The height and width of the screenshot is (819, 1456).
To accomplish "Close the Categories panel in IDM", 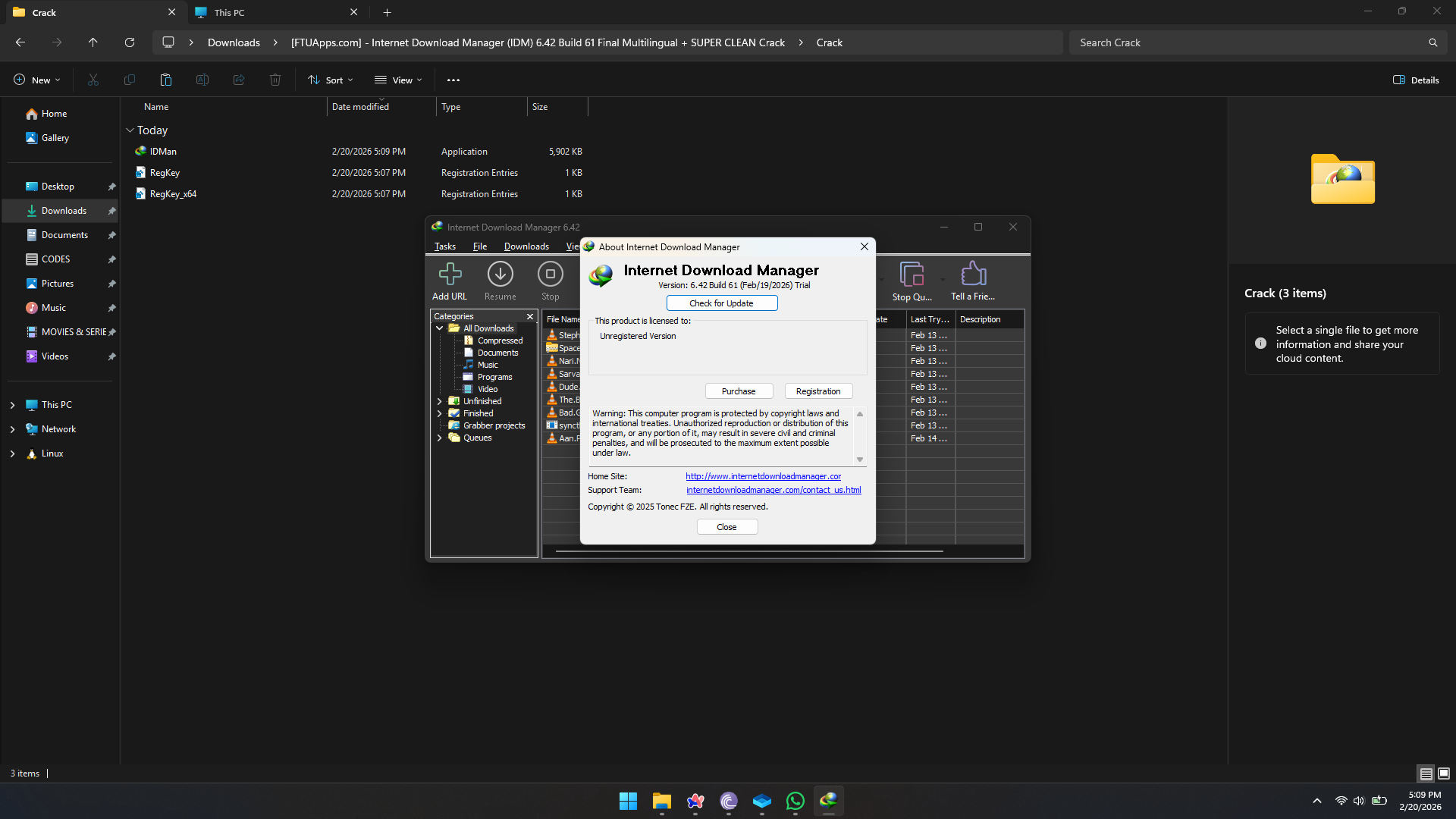I will 530,316.
